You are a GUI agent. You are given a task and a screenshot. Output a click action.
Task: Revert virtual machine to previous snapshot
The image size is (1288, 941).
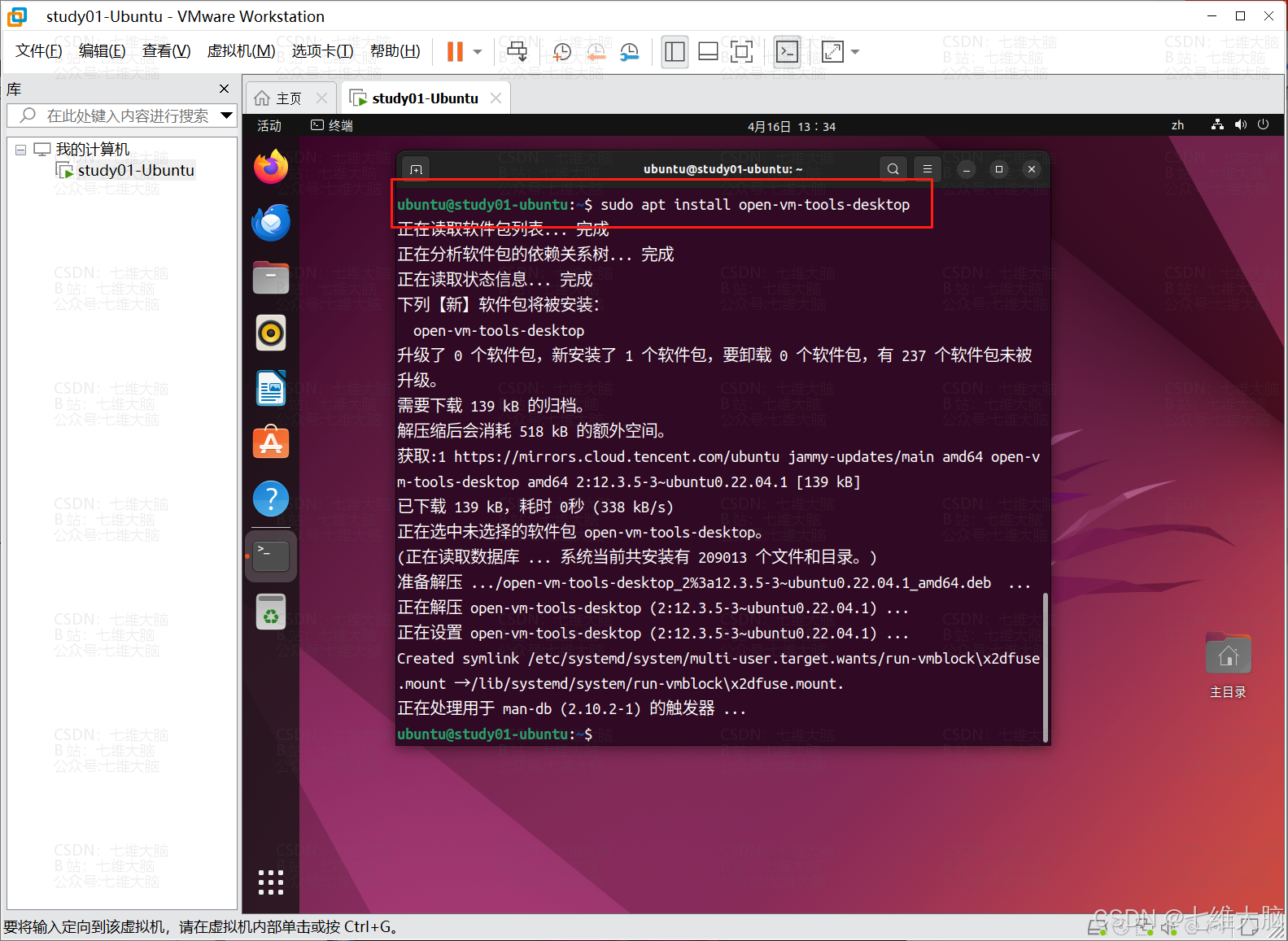pos(596,52)
